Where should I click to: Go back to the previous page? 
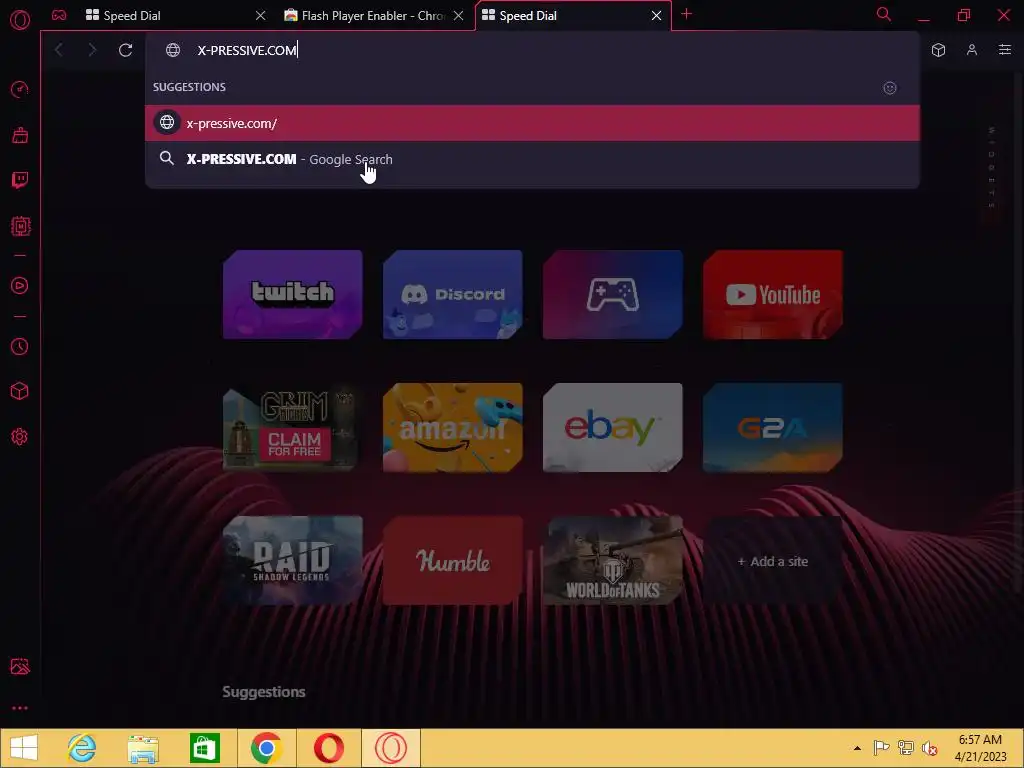point(59,50)
